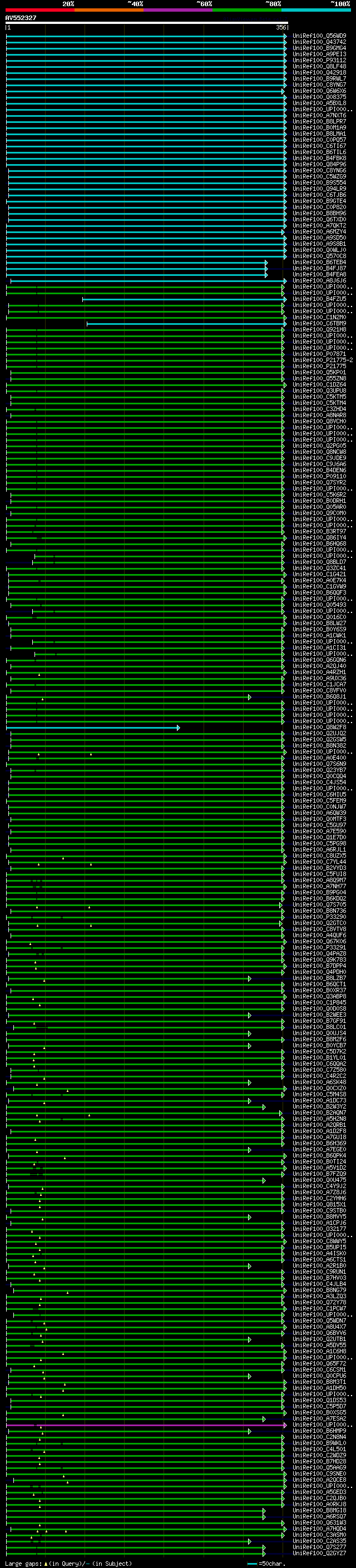Select label UniRef100_B8LZB7
The image size is (356, 1568).
[319, 977]
